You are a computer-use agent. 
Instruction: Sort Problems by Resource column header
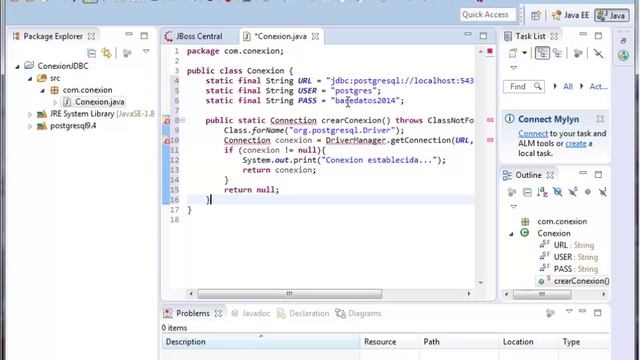pyautogui.click(x=389, y=342)
